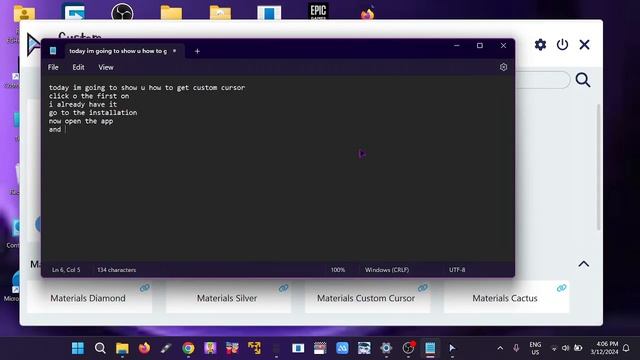Click the Notepad app icon in title bar
The width and height of the screenshot is (640, 360).
point(53,51)
